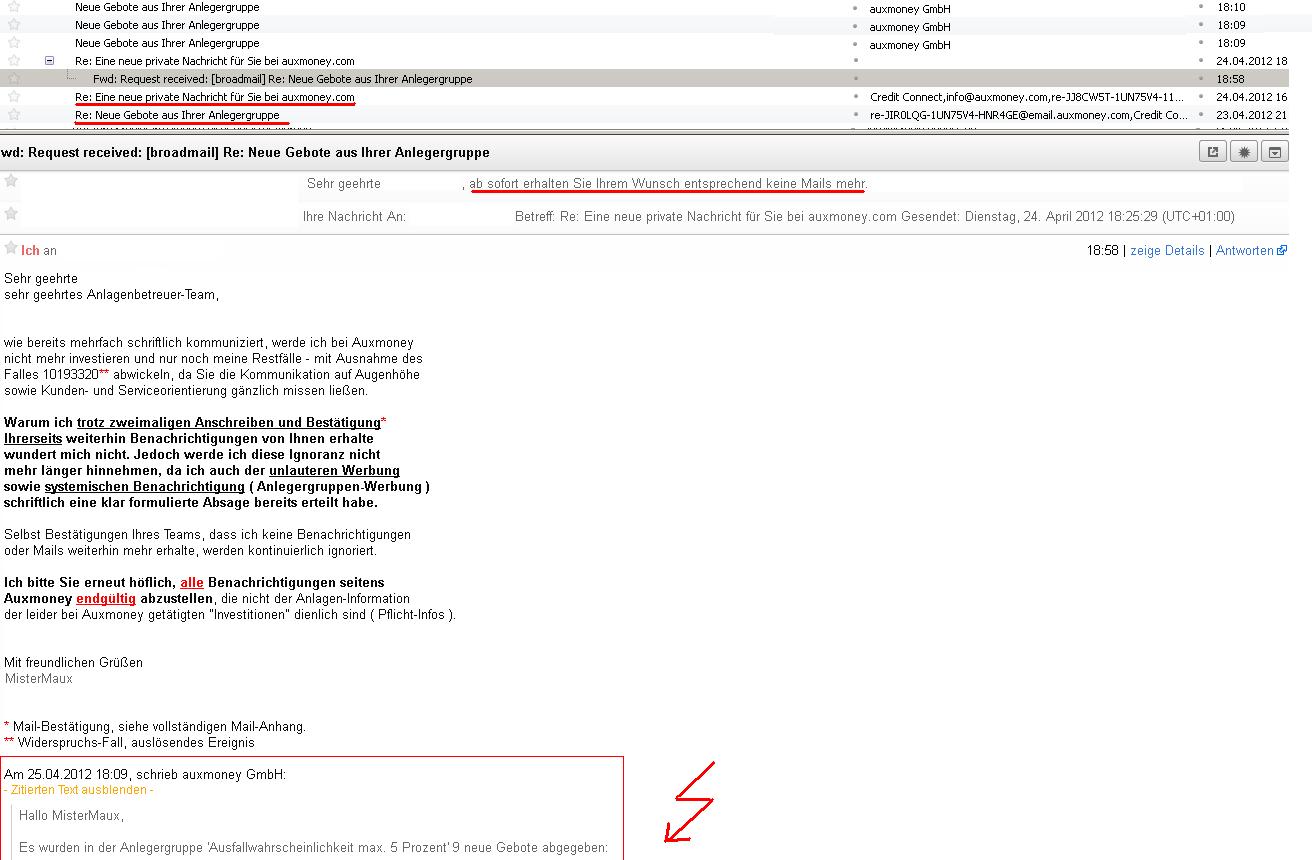
Task: Open the message options dropdown arrow button
Action: (x=1275, y=152)
